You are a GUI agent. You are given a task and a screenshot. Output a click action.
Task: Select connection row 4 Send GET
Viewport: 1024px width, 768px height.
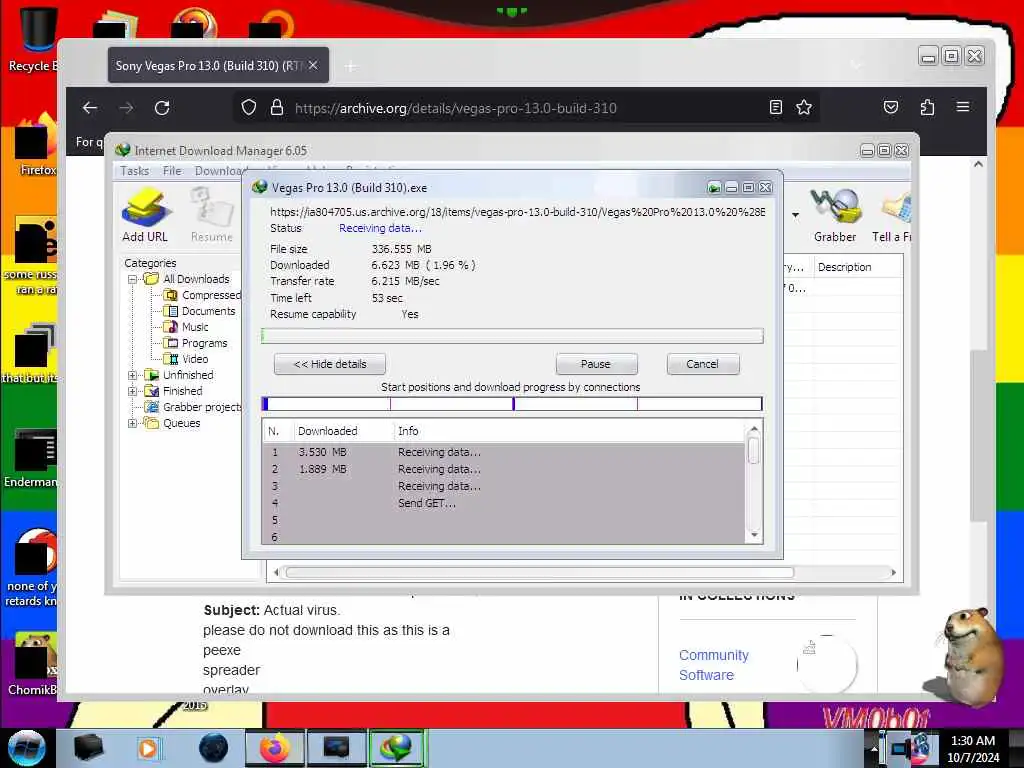pyautogui.click(x=503, y=504)
